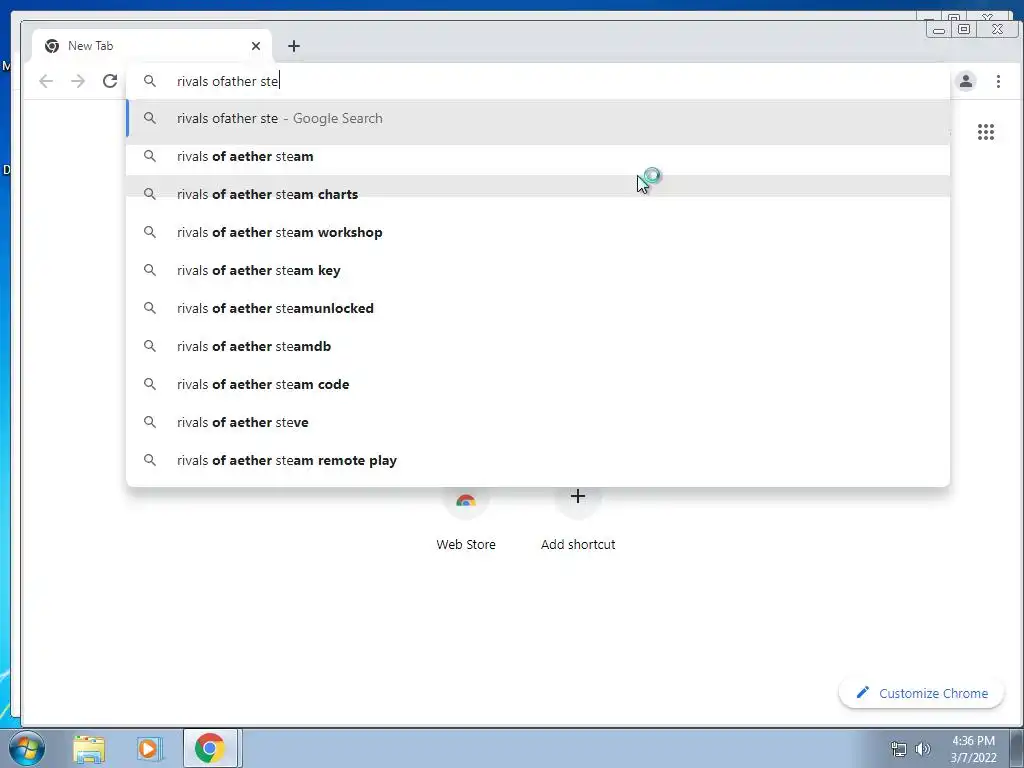Viewport: 1024px width, 768px height.
Task: Choose suggestion 'rivals of aether steam key'
Action: [x=538, y=270]
